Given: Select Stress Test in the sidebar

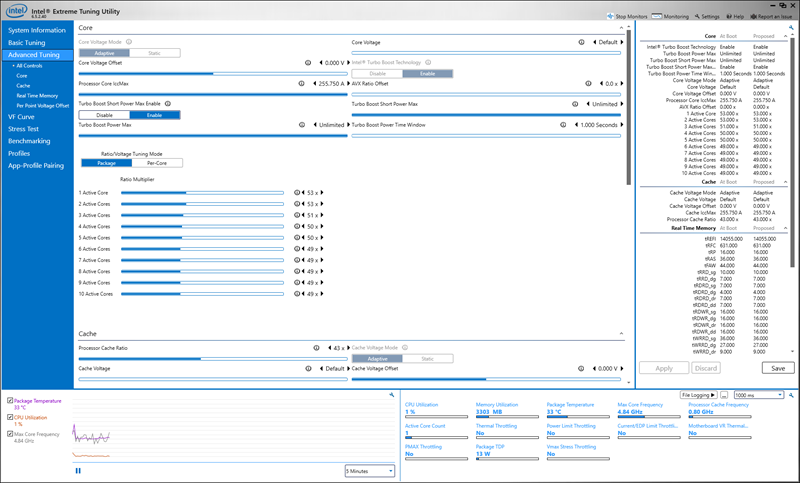Looking at the screenshot, I should pos(24,129).
